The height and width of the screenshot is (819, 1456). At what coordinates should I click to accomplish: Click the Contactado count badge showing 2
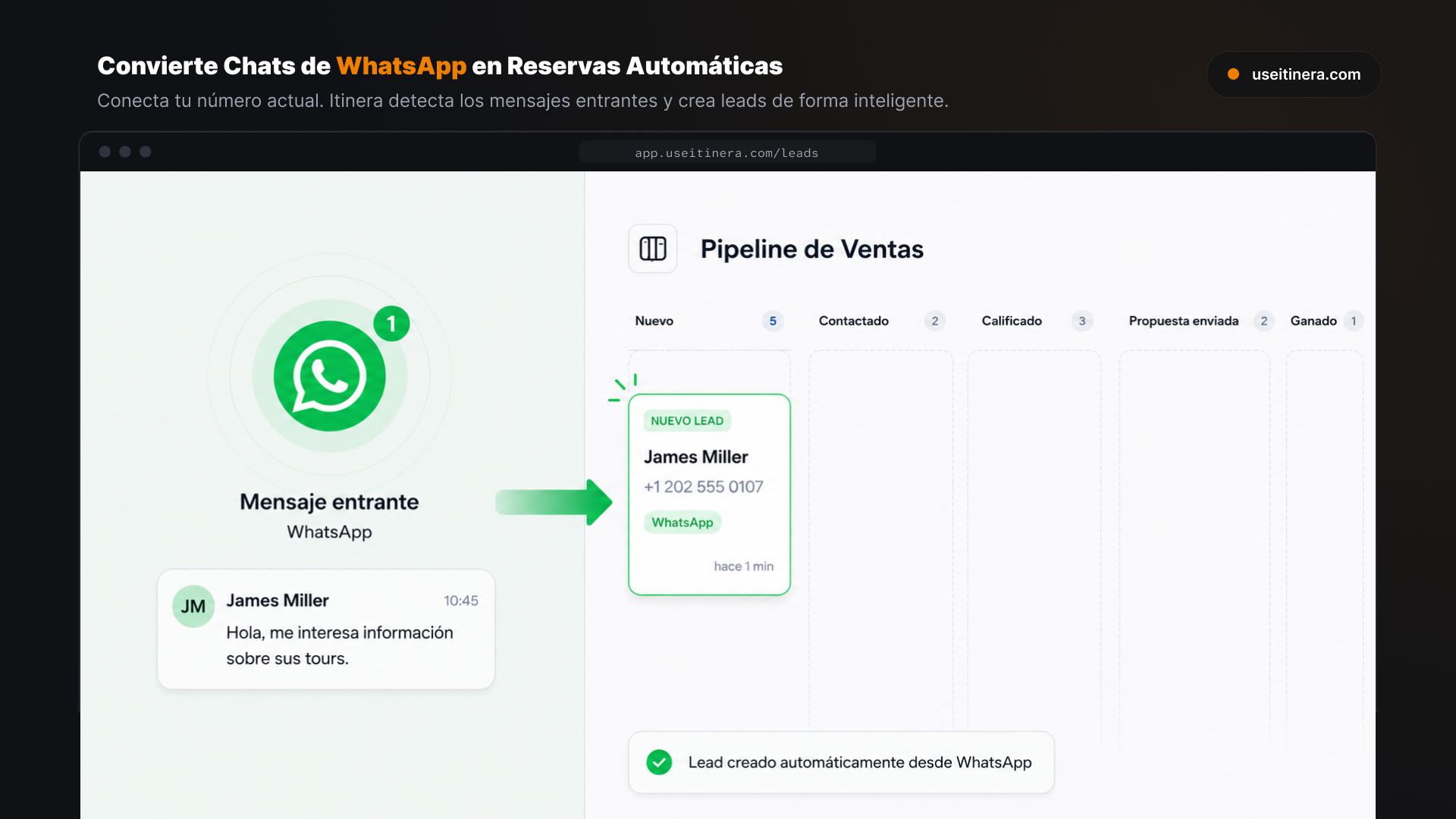(x=934, y=321)
